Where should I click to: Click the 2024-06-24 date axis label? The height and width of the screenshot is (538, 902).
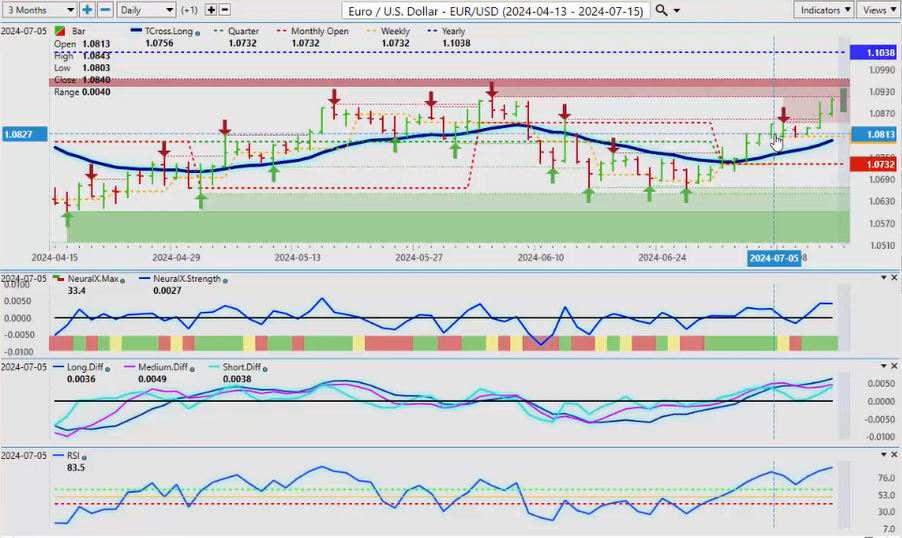pyautogui.click(x=662, y=258)
